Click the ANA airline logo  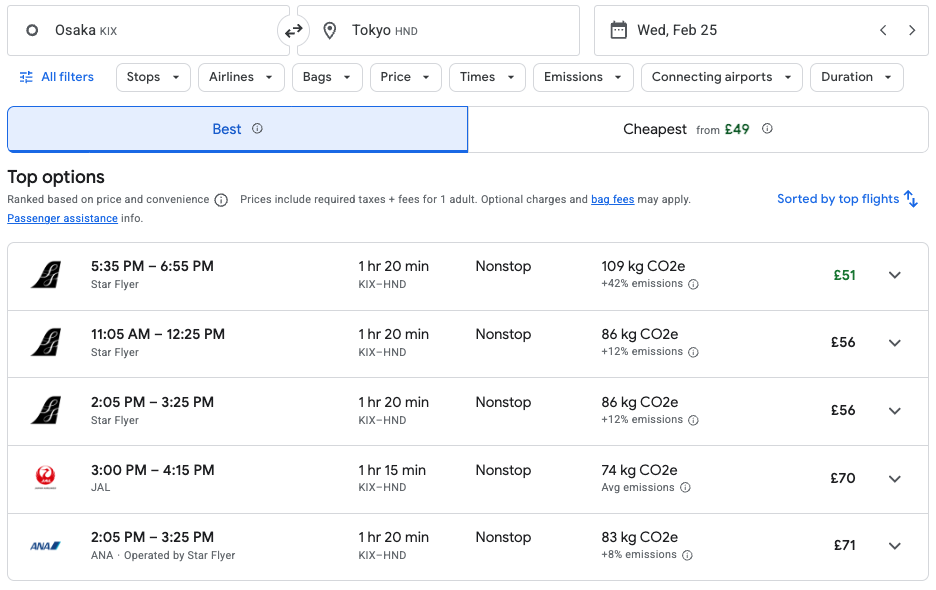(x=47, y=544)
